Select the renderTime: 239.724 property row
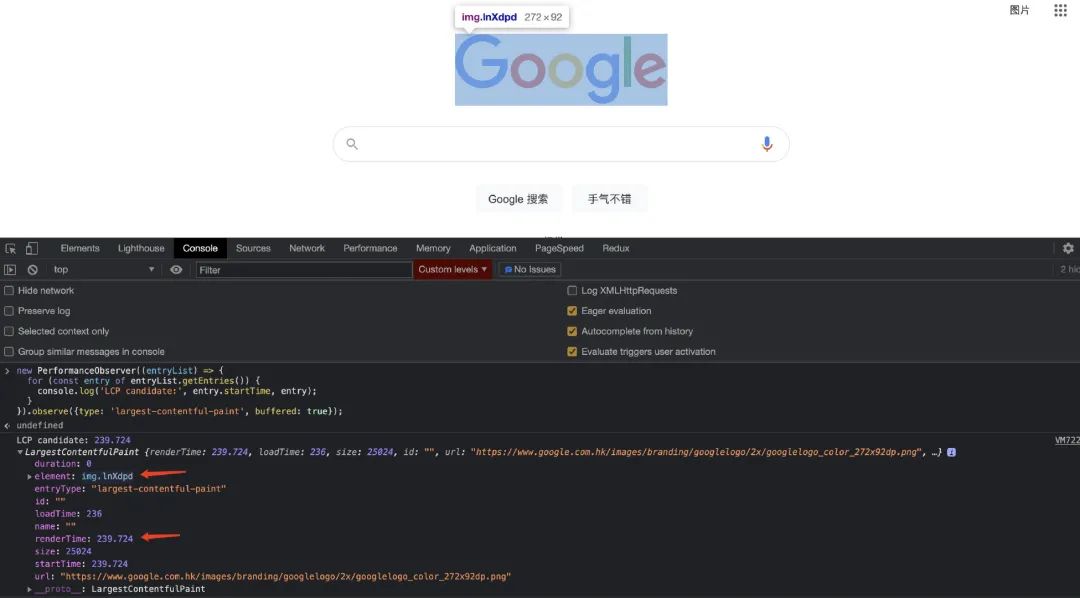This screenshot has height=598, width=1080. pyautogui.click(x=84, y=539)
